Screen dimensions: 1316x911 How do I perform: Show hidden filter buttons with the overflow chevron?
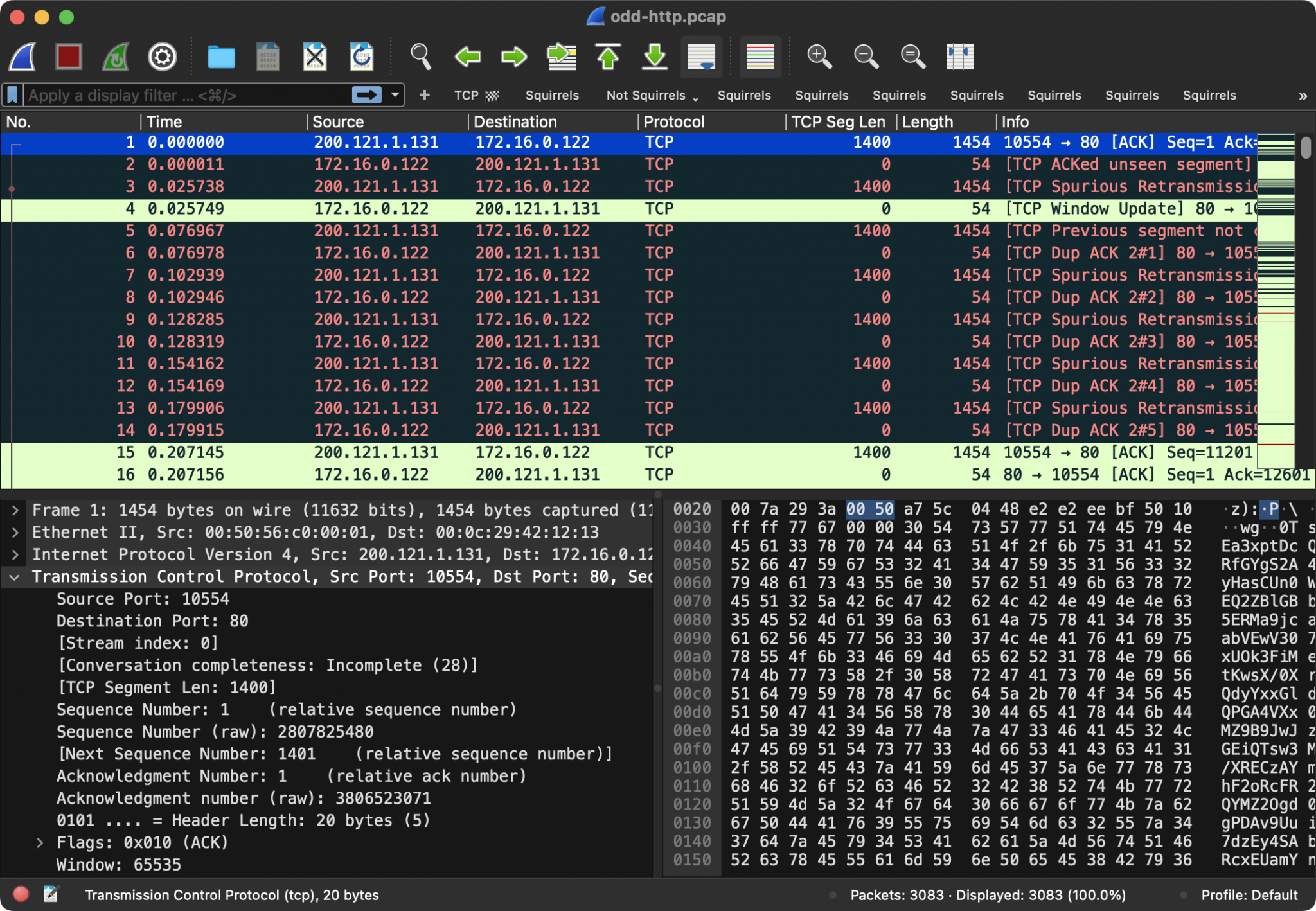point(1303,96)
